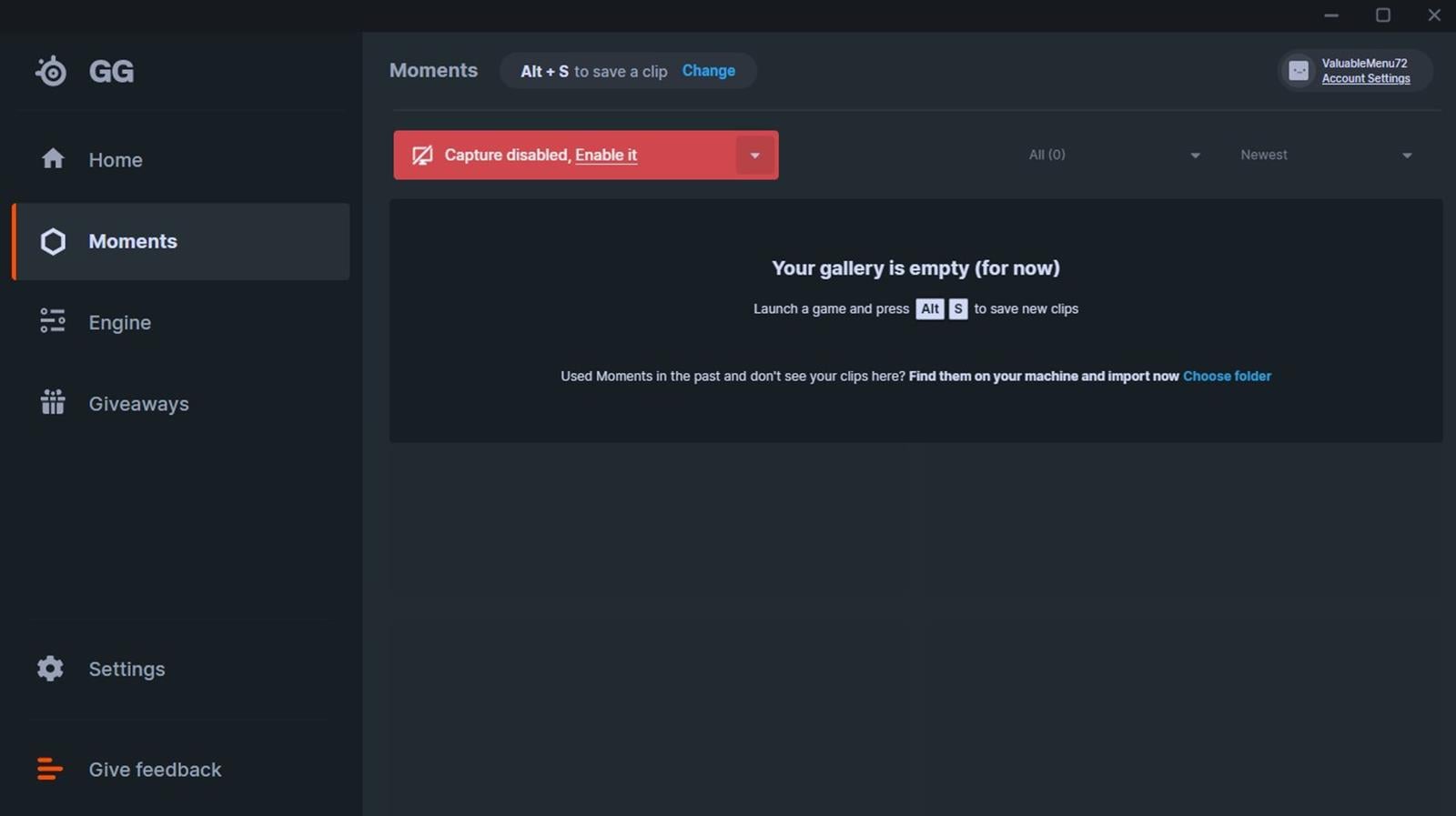Viewport: 1456px width, 816px height.
Task: Enable capture via Enable it link
Action: [606, 156]
